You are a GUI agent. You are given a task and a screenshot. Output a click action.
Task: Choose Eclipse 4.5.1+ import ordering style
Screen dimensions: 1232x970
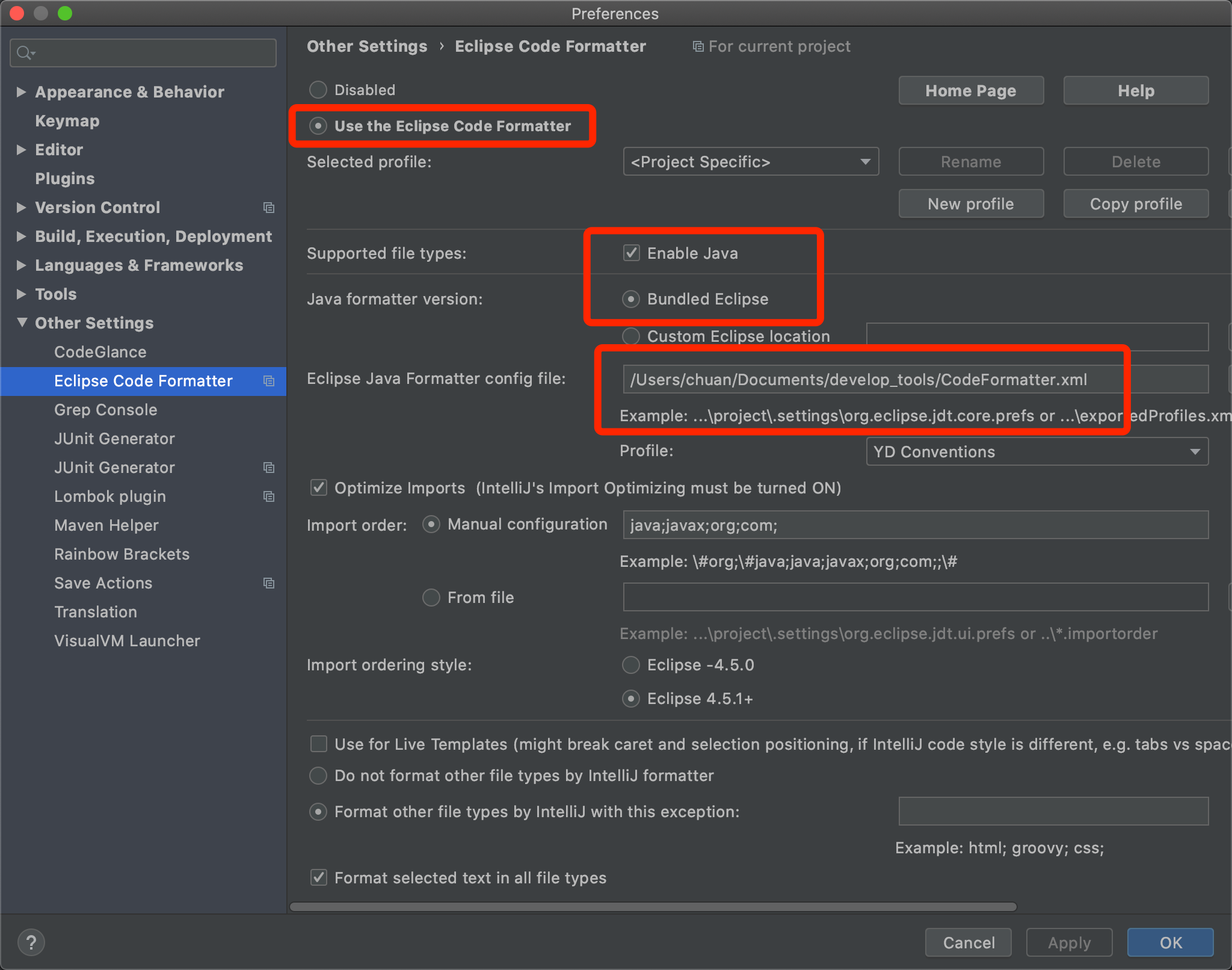pyautogui.click(x=630, y=699)
